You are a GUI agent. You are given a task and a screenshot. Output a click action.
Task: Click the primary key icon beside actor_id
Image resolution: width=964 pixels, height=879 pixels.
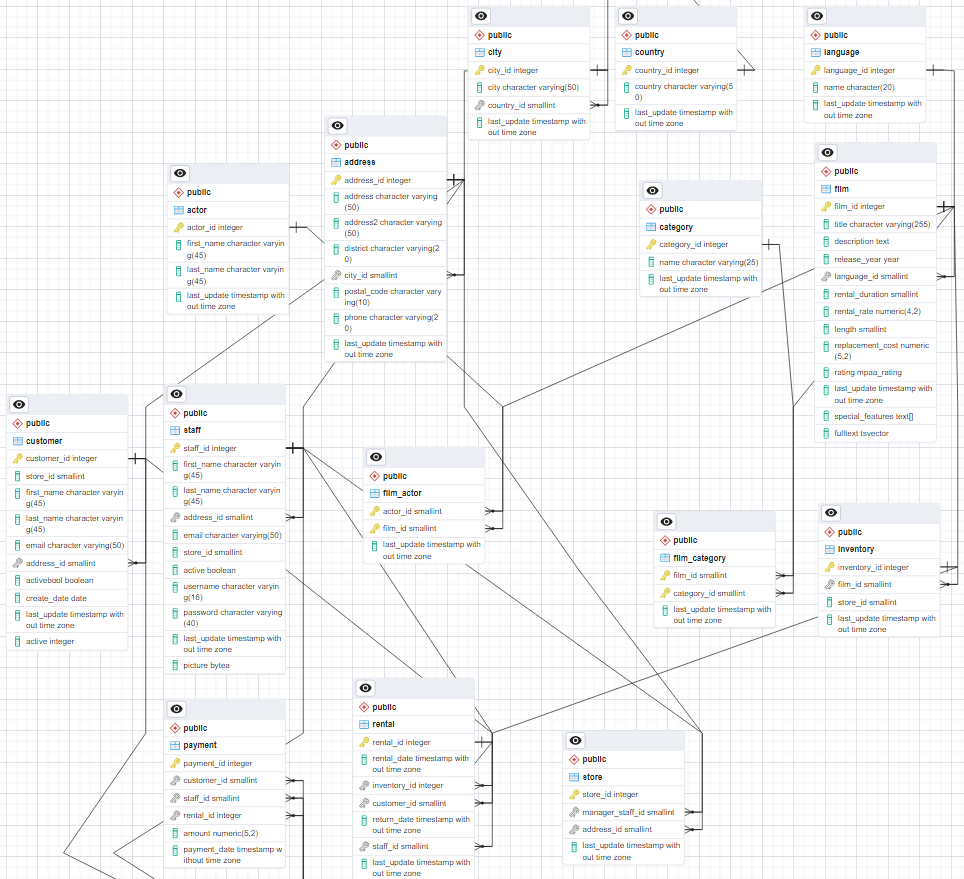[180, 227]
